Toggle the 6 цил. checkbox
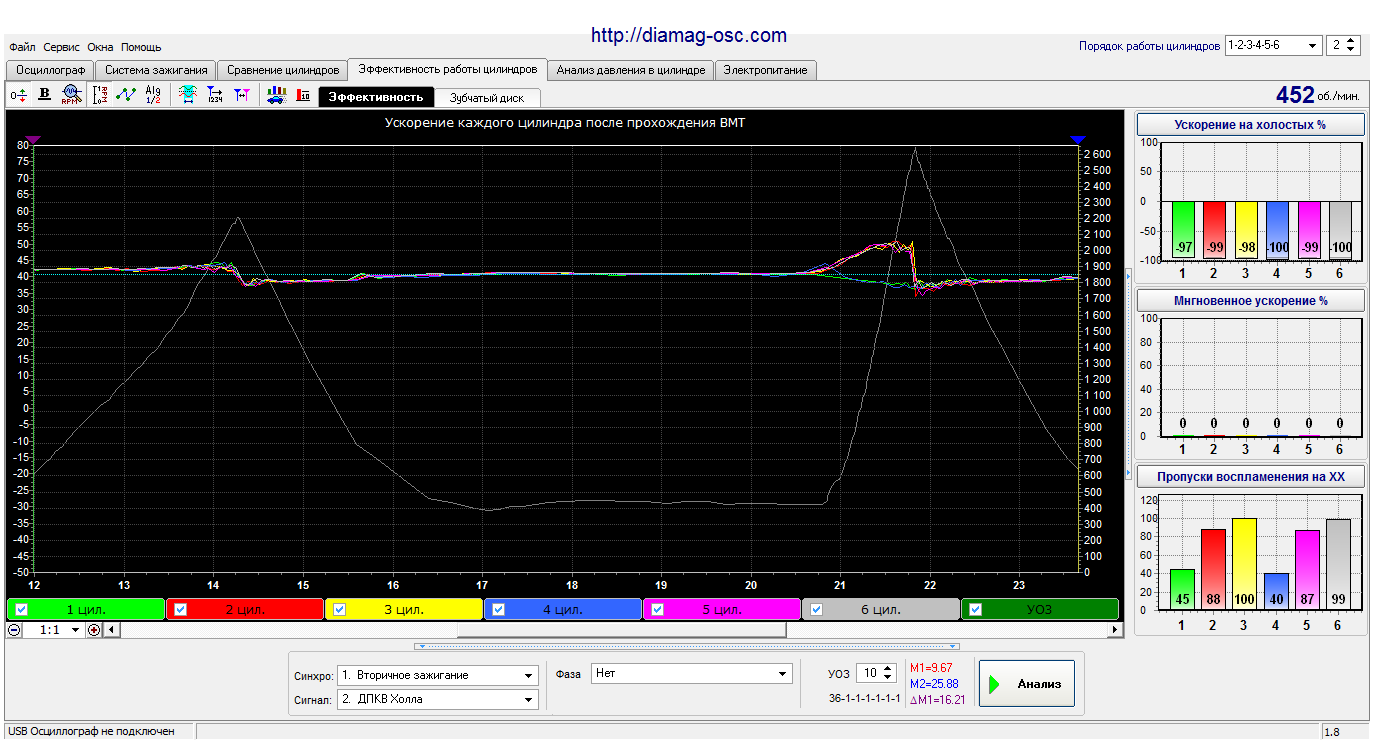Screen dimensions: 1382x744 point(816,609)
